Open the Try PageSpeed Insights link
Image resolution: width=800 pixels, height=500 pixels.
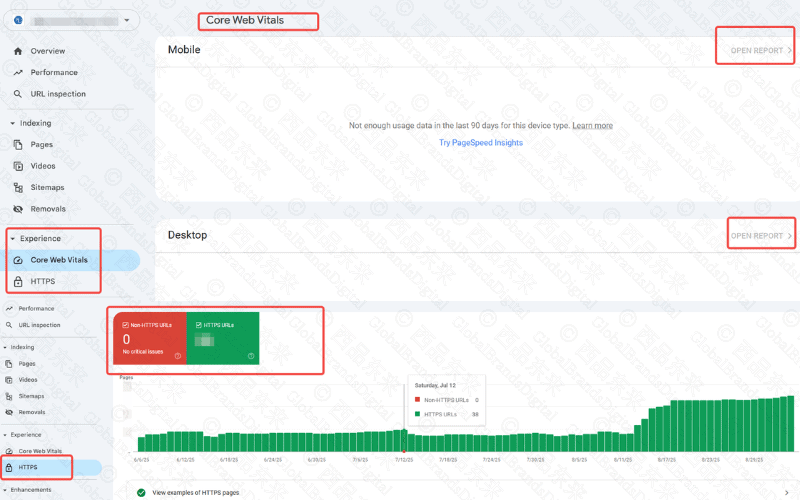[480, 143]
